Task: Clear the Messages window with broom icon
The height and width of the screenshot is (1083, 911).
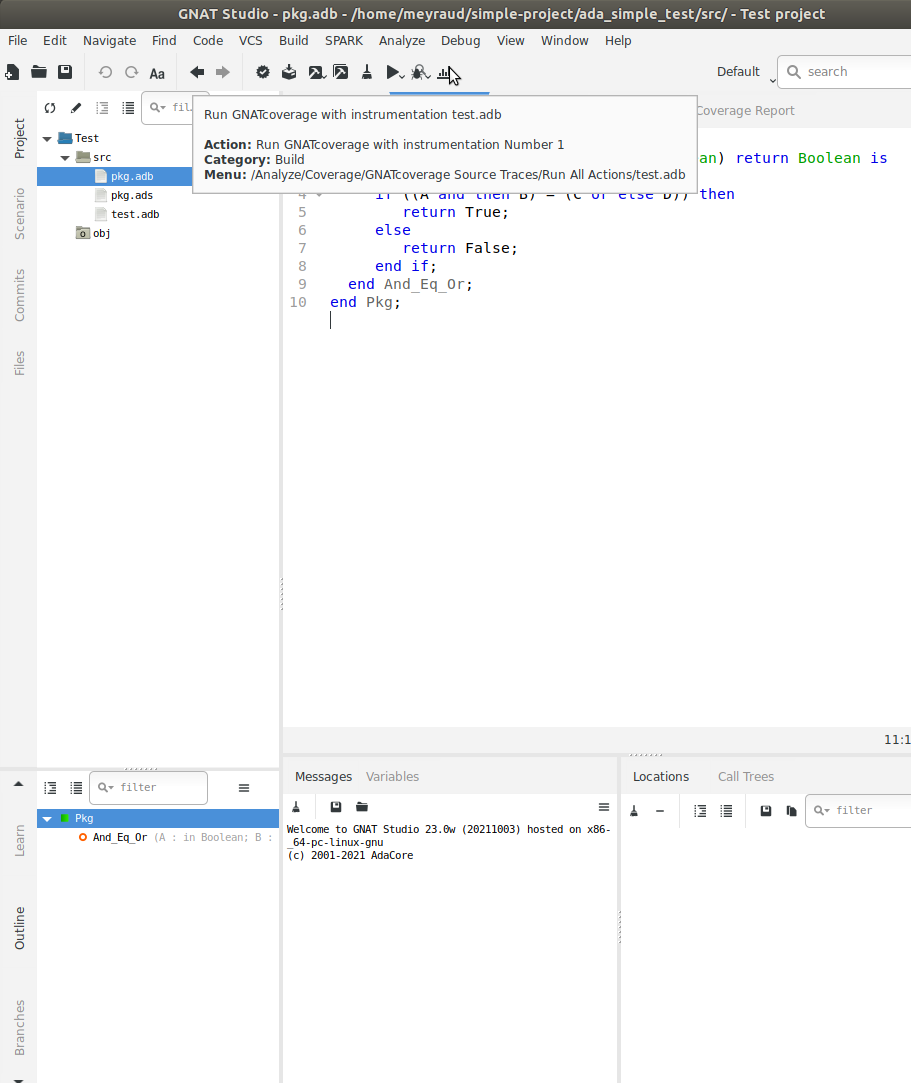Action: [x=296, y=807]
